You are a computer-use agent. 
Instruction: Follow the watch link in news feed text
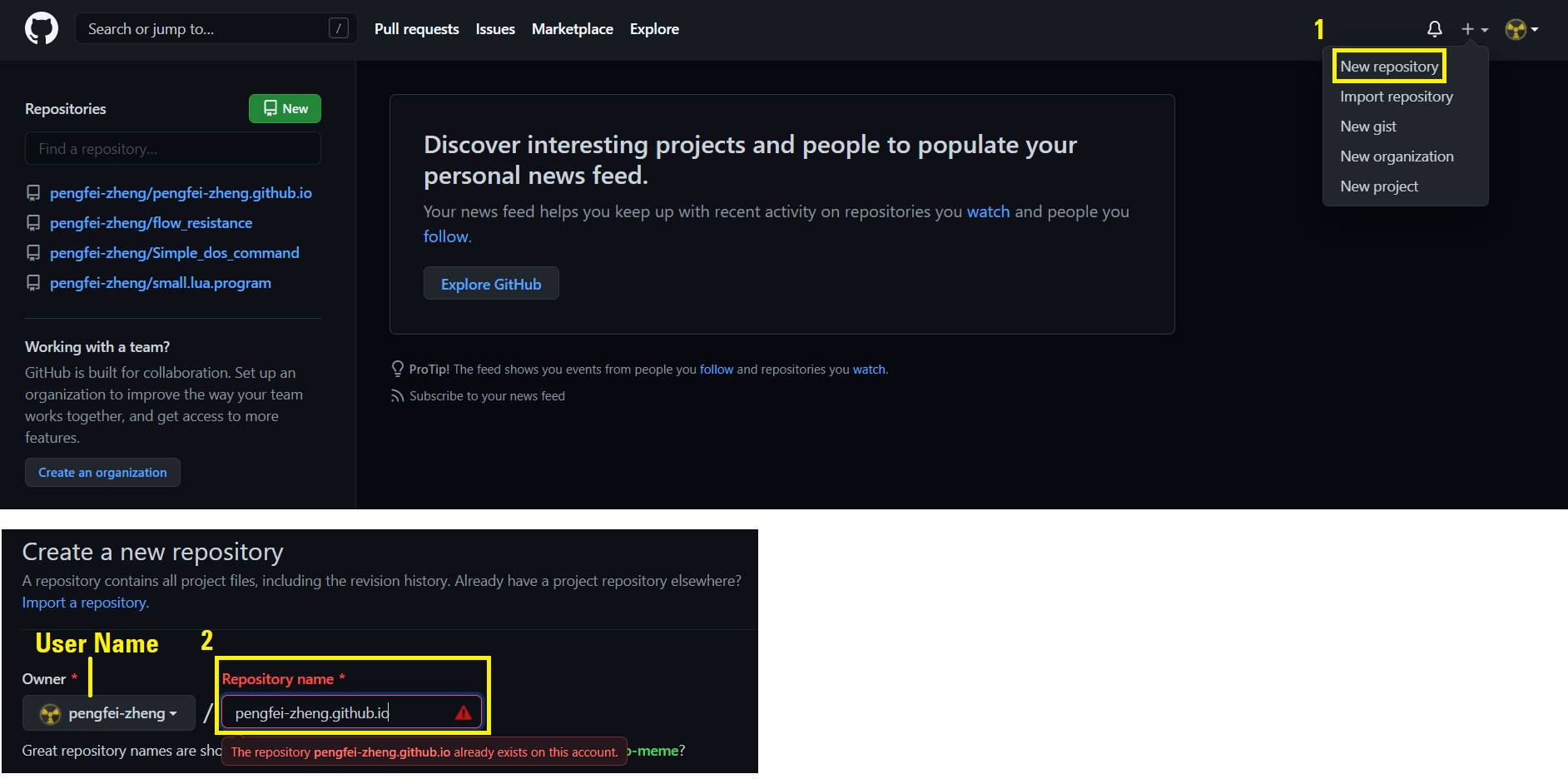tap(988, 211)
